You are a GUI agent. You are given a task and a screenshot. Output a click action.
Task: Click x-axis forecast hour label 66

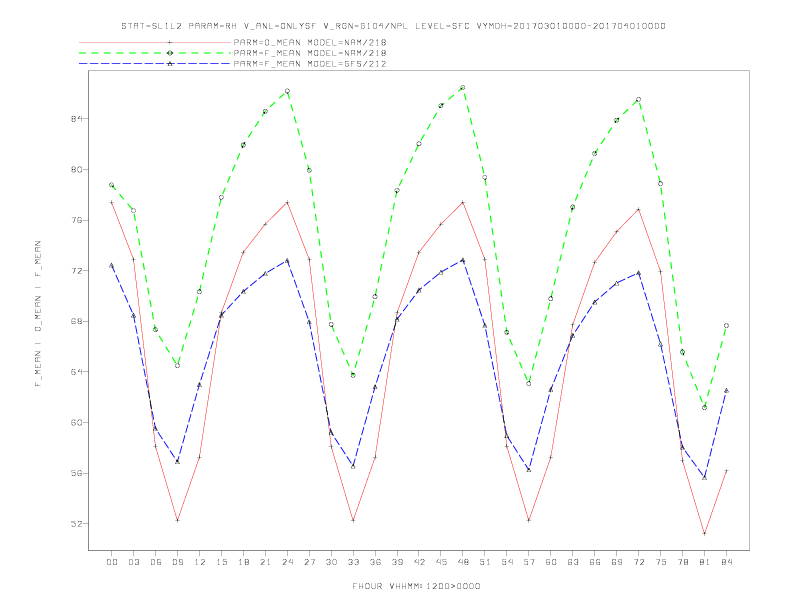pos(595,562)
